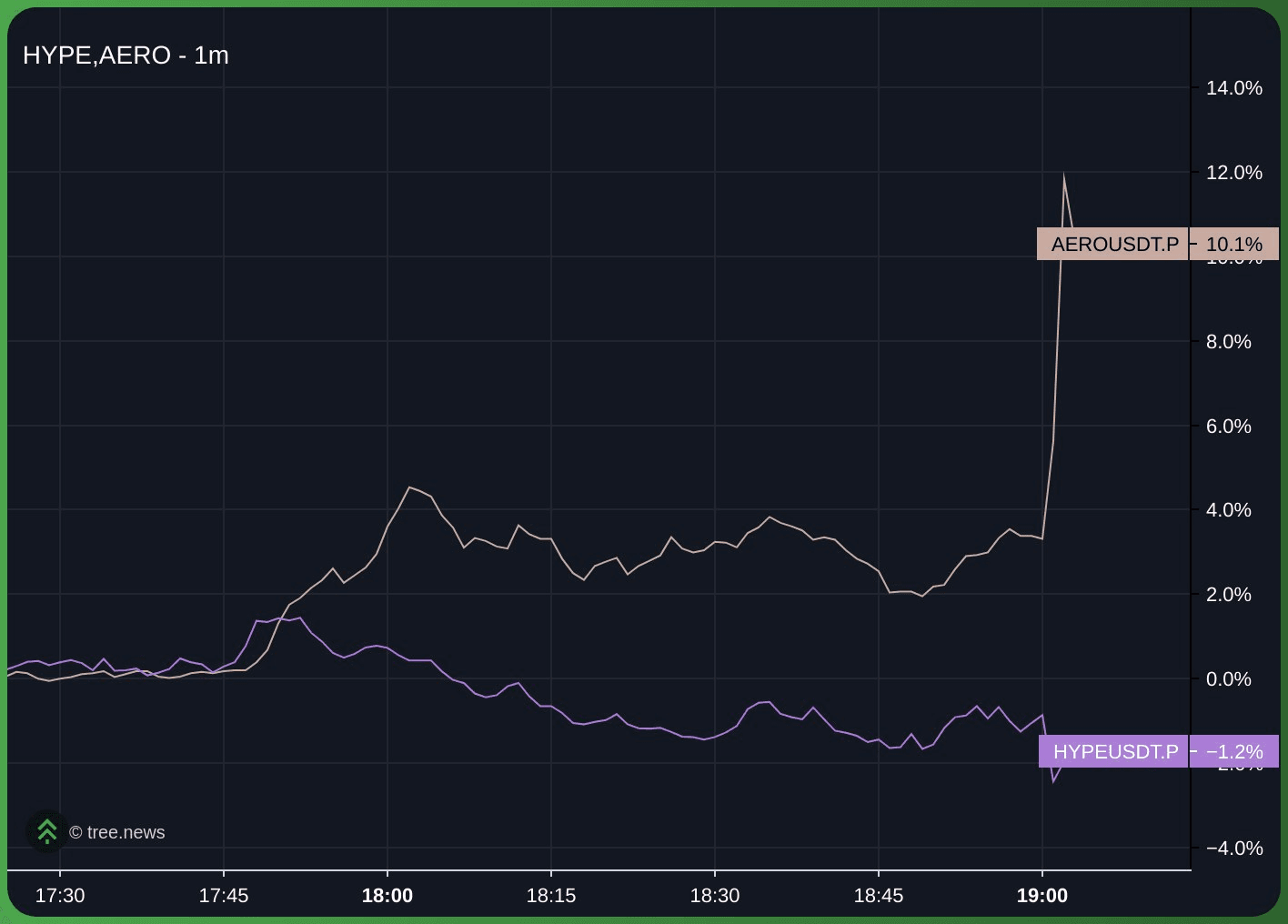1288x924 pixels.
Task: Click the 17:30 time axis label
Action: coord(60,896)
